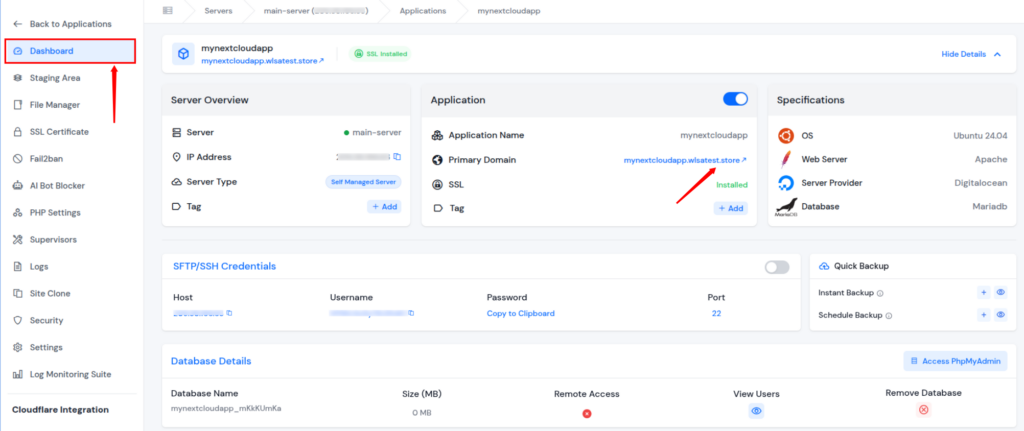Click the Security shield icon
The width and height of the screenshot is (1024, 431).
pos(18,321)
